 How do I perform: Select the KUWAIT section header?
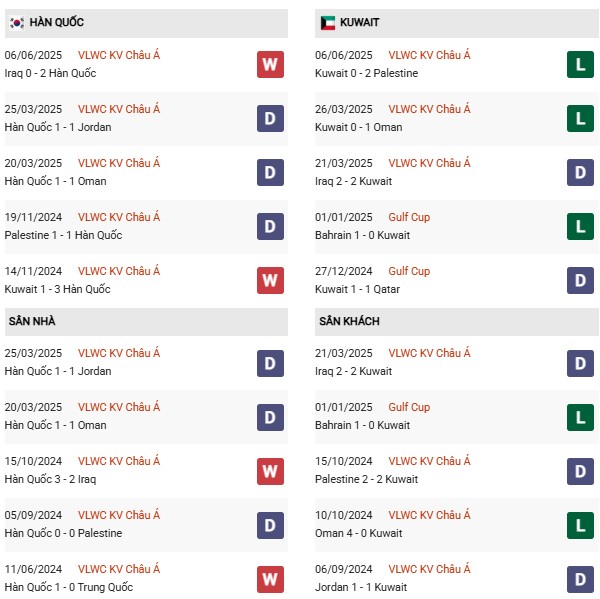coord(360,22)
